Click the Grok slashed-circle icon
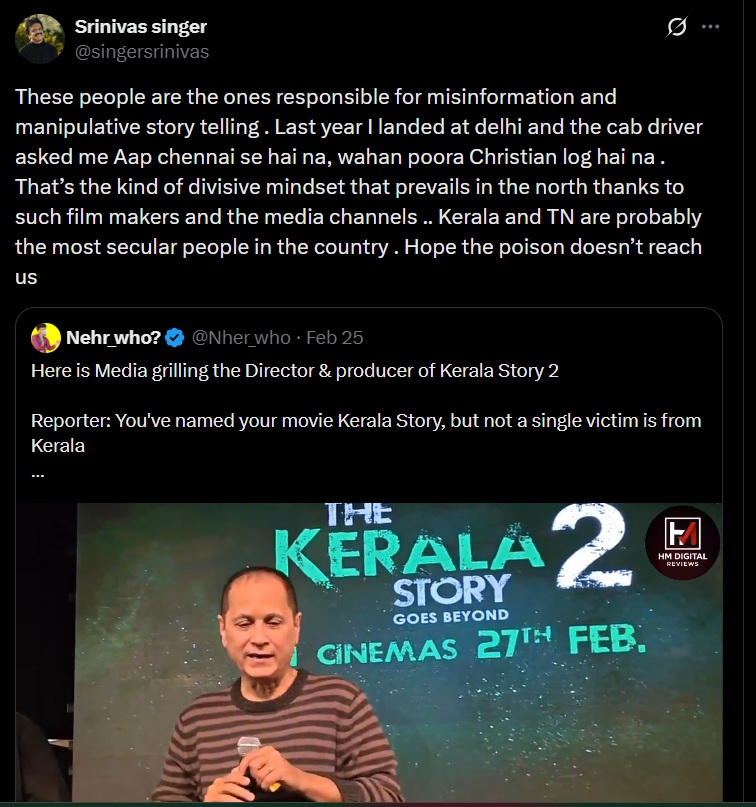This screenshot has width=756, height=807. point(677,27)
